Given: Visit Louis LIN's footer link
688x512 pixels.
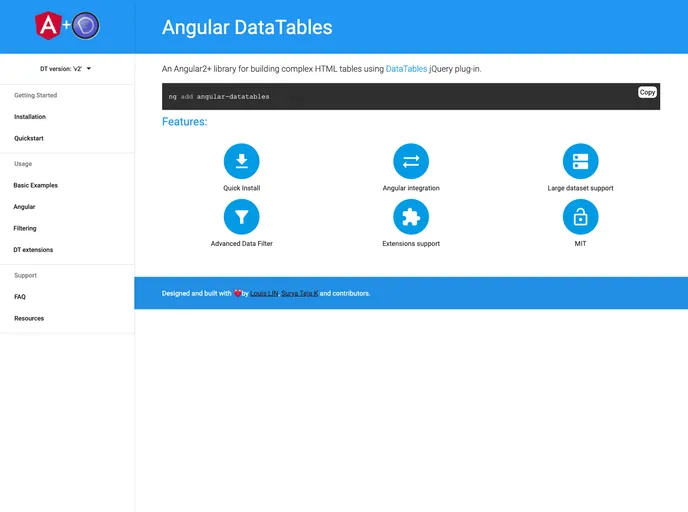Looking at the screenshot, I should (264, 294).
